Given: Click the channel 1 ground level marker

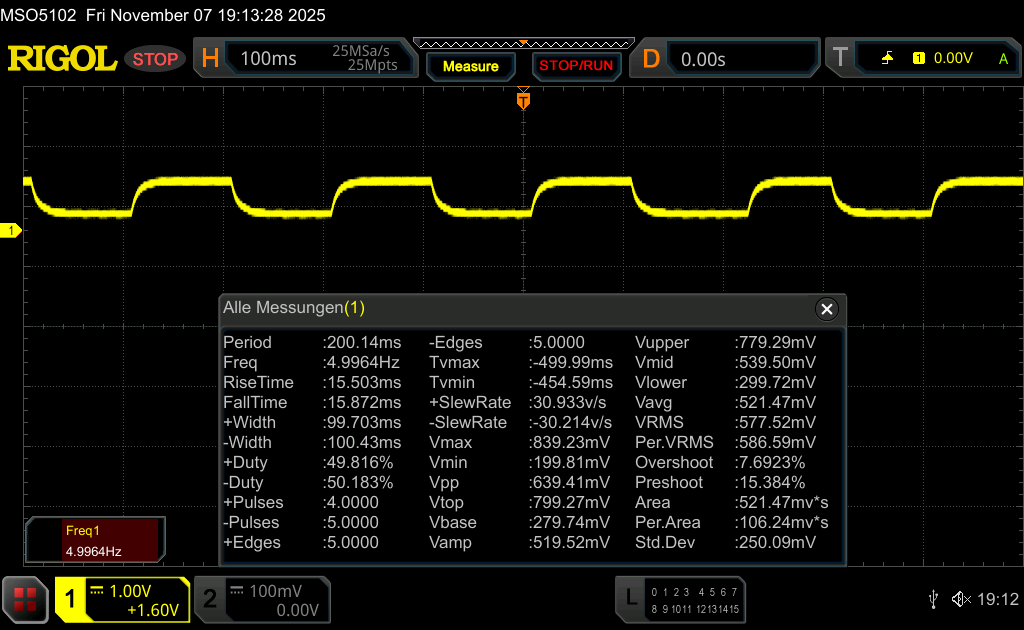Looking at the screenshot, I should (12, 231).
